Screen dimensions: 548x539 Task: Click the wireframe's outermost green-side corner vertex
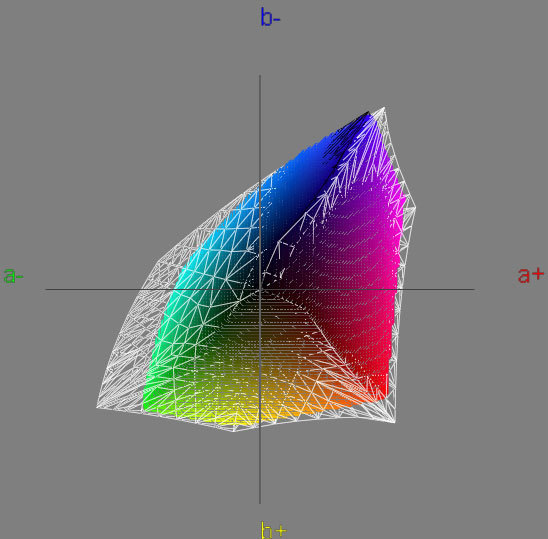click(97, 407)
